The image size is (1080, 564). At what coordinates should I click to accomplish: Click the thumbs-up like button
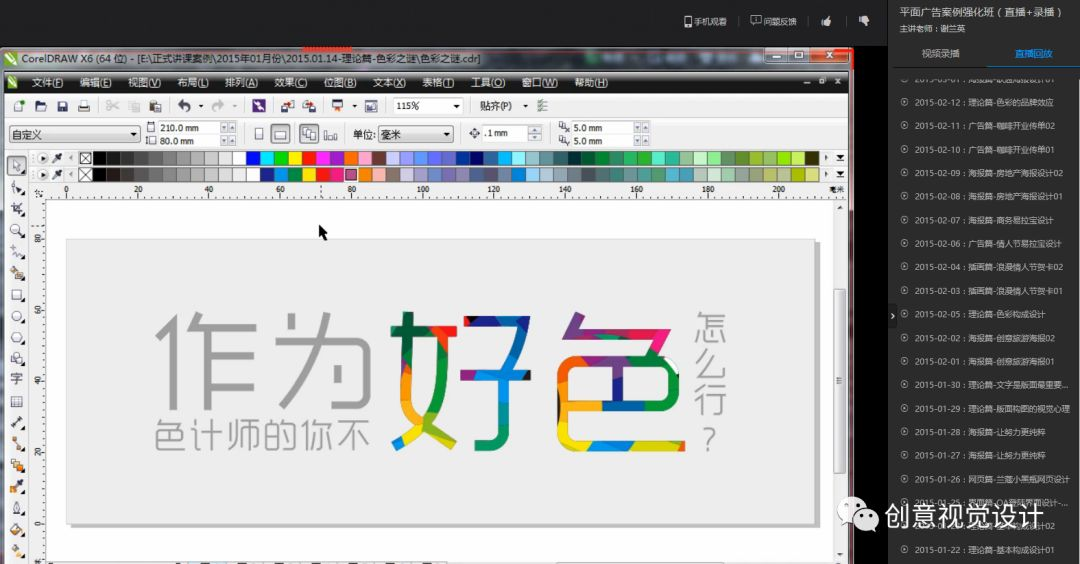coord(826,21)
